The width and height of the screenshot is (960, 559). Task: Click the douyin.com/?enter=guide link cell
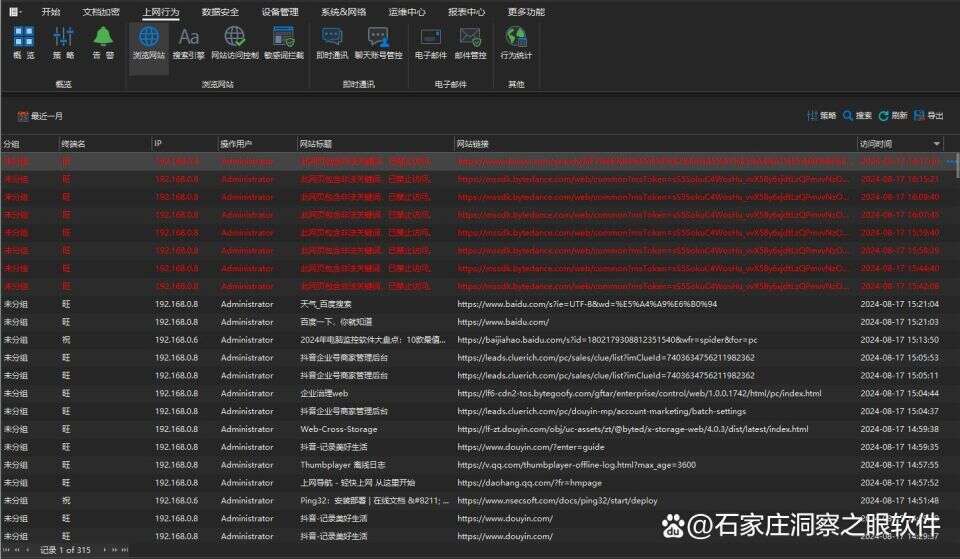point(531,447)
